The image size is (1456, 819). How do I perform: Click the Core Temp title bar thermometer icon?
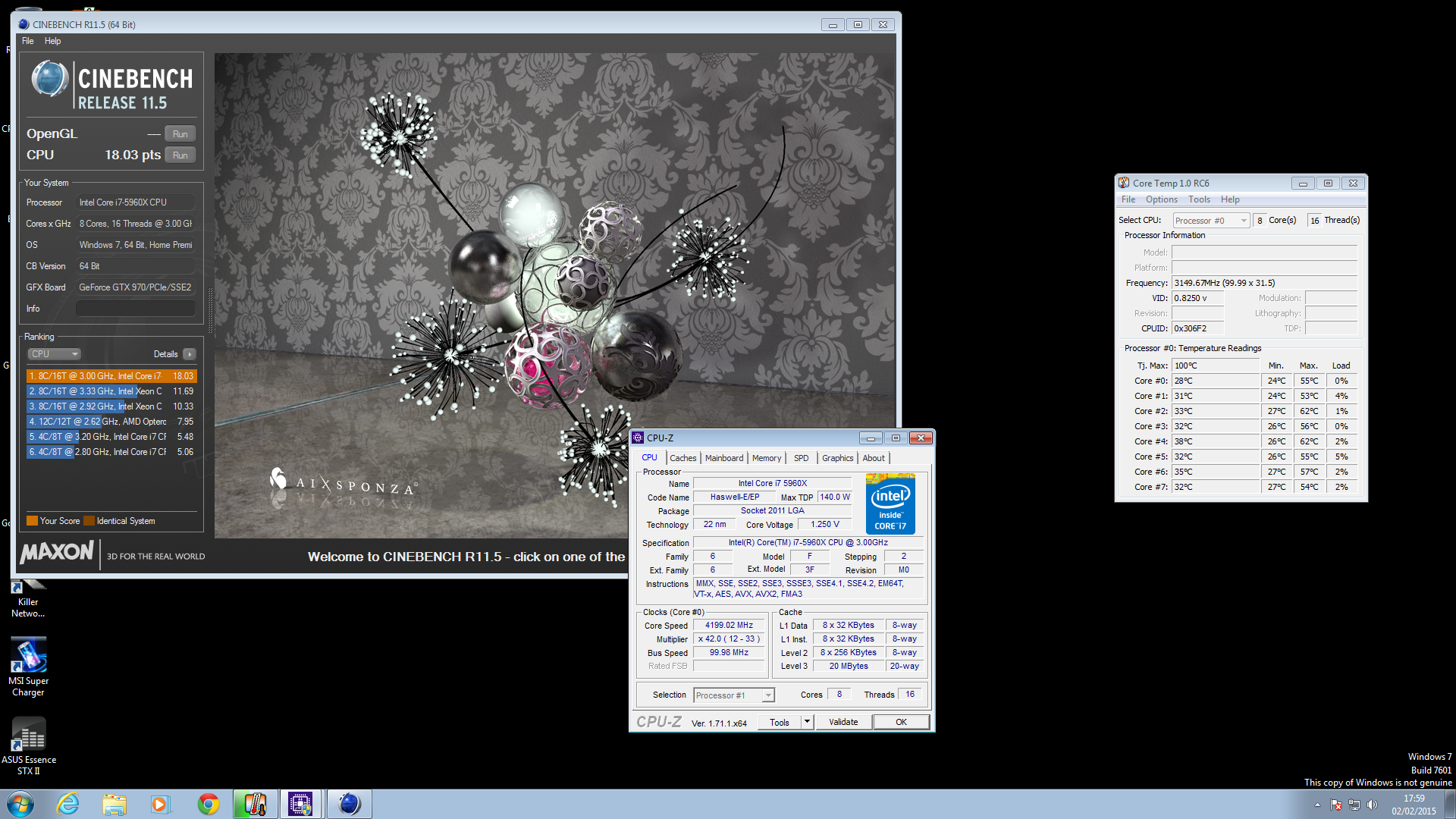tap(1124, 183)
